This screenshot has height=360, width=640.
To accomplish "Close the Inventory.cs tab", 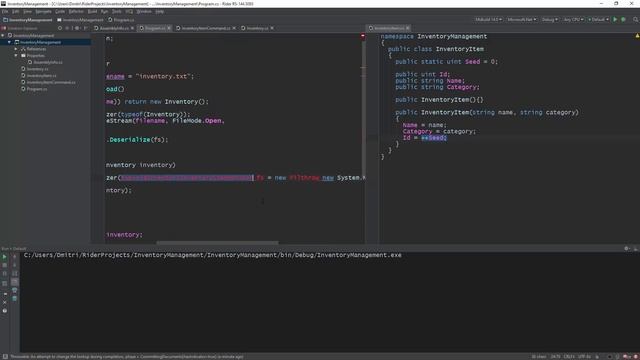I will point(272,28).
